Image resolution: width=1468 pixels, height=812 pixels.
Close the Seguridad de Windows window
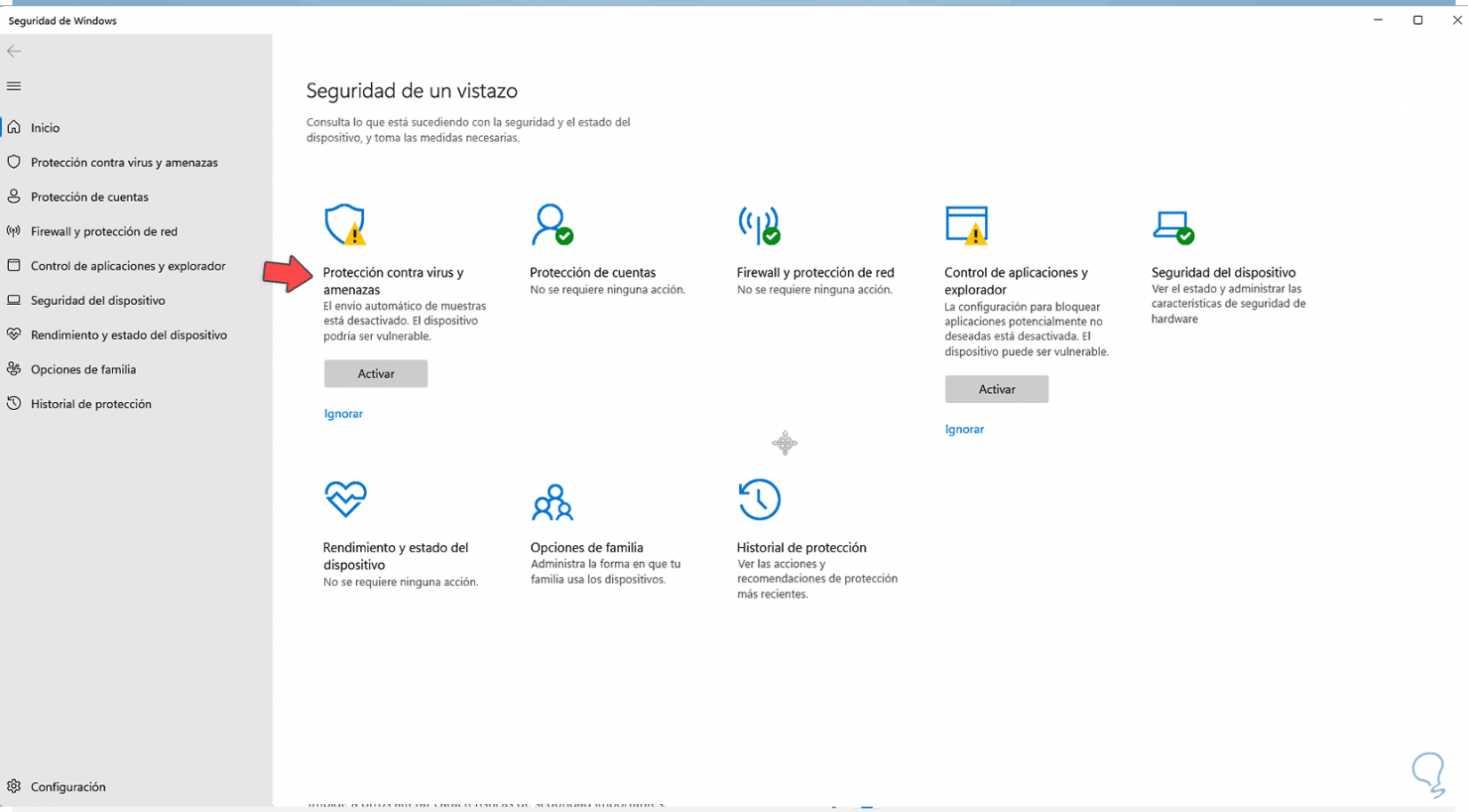pyautogui.click(x=1456, y=20)
